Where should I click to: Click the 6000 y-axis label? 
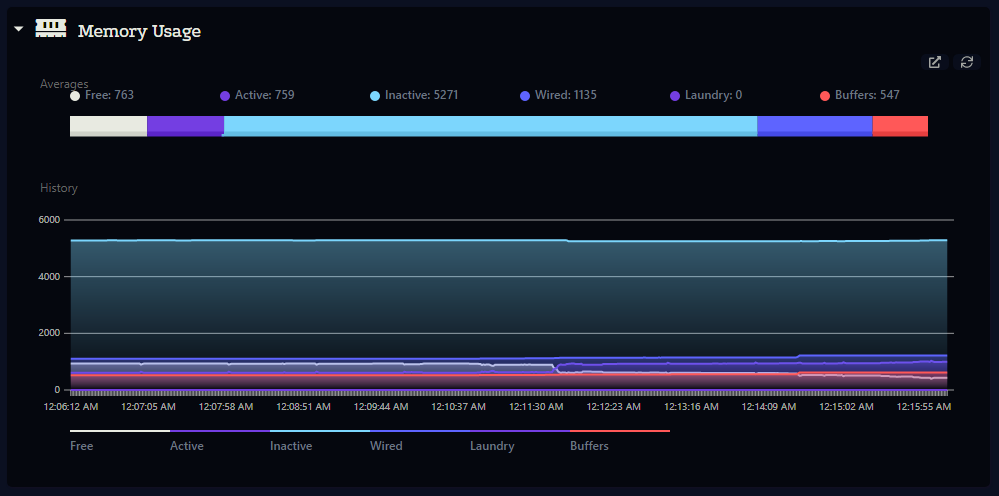50,220
